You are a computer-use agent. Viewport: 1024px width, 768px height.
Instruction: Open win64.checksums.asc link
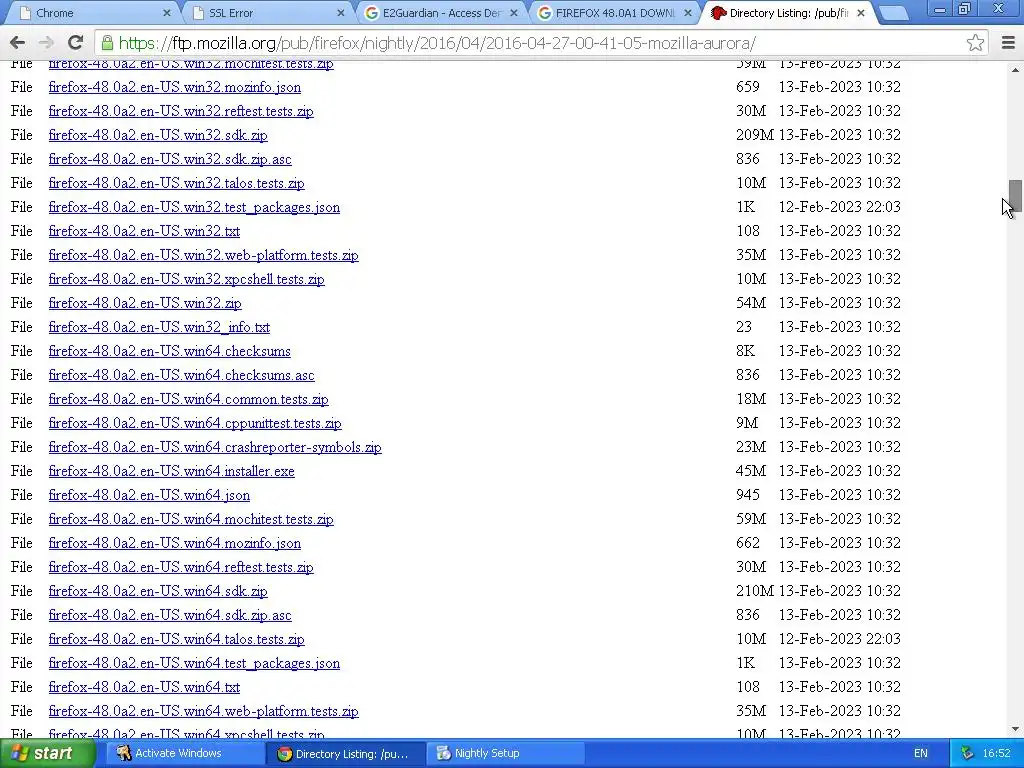[182, 376]
